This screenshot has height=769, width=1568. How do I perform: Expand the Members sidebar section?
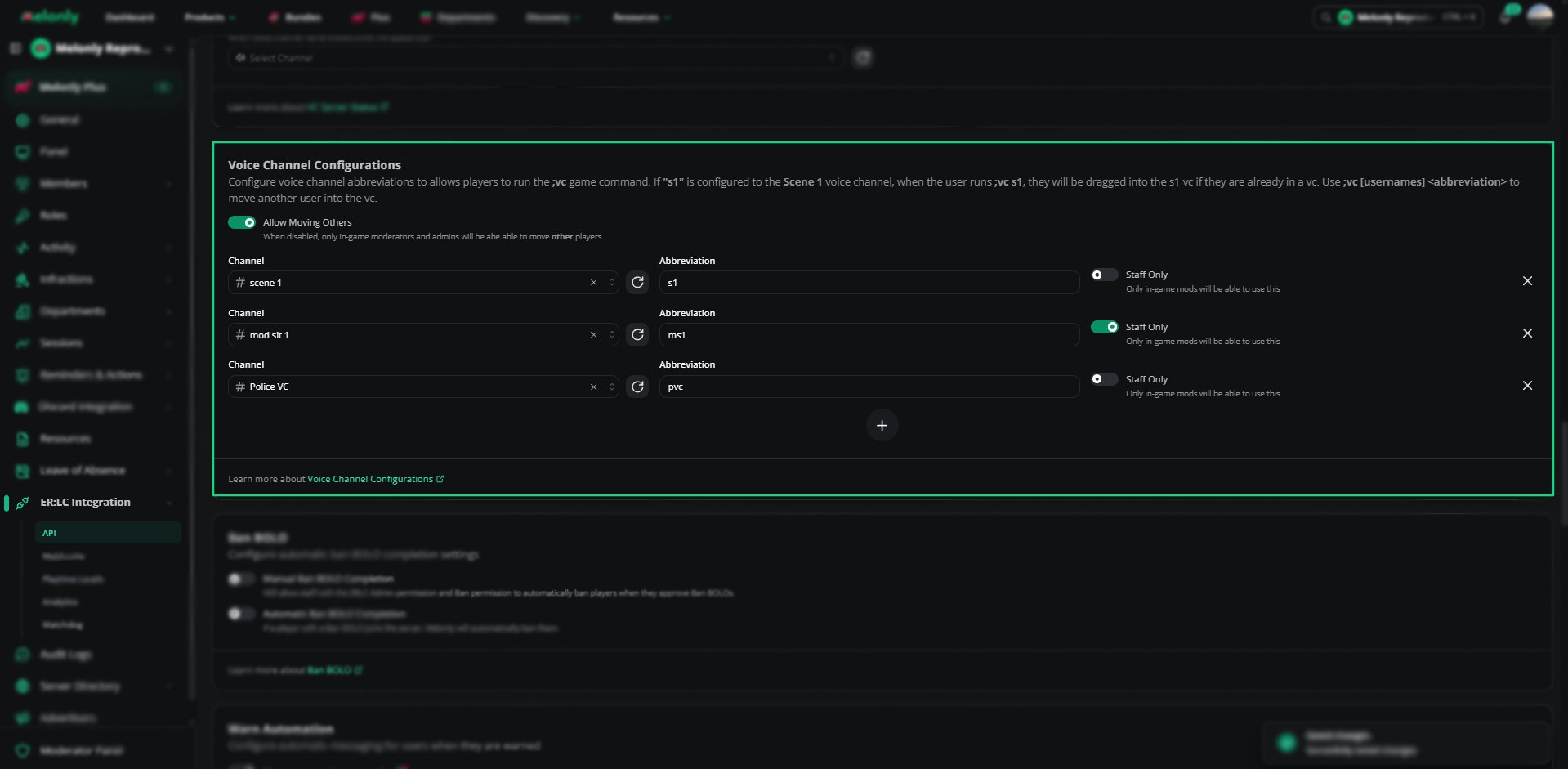click(x=168, y=184)
